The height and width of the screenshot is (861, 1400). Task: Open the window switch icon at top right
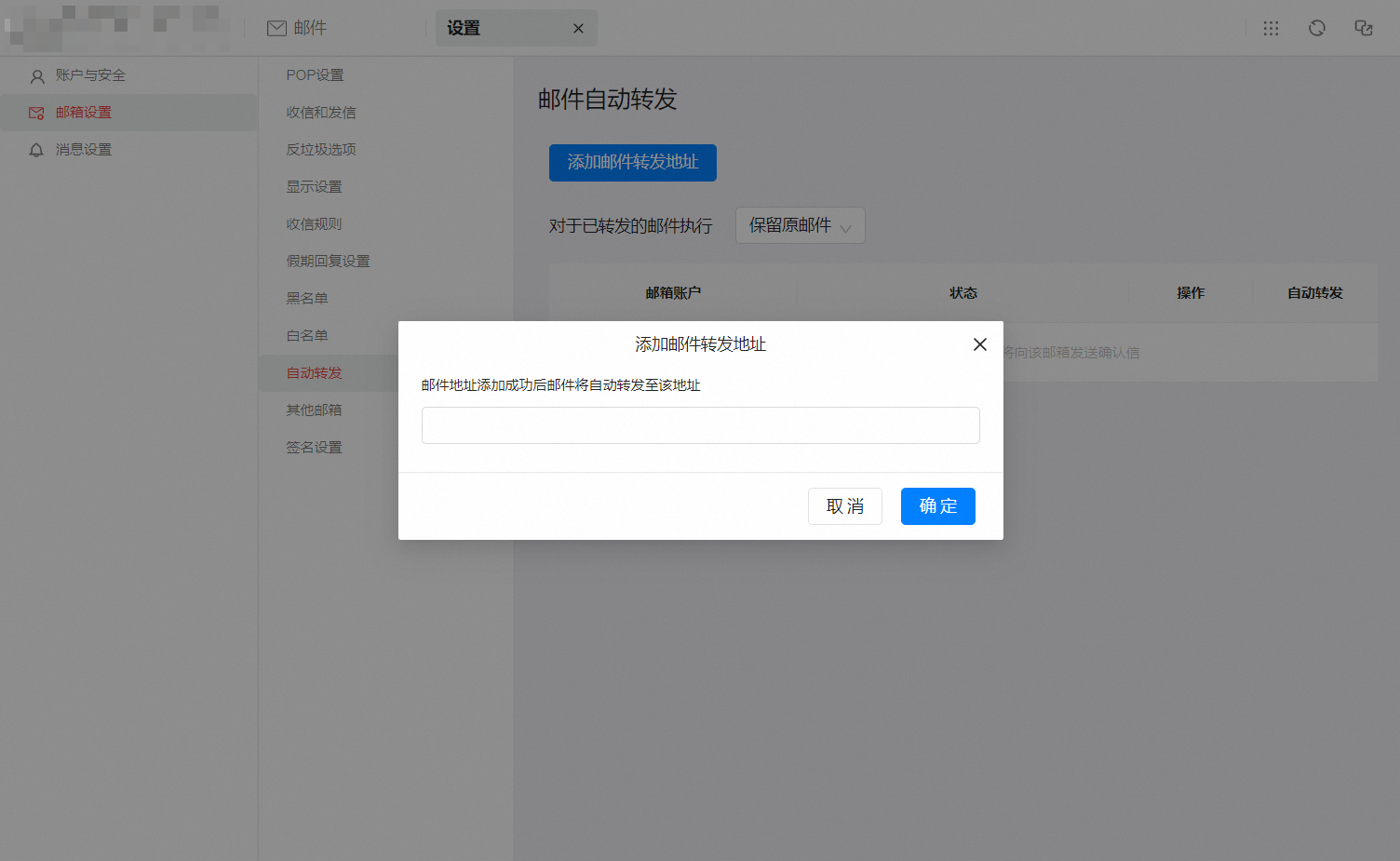1364,29
